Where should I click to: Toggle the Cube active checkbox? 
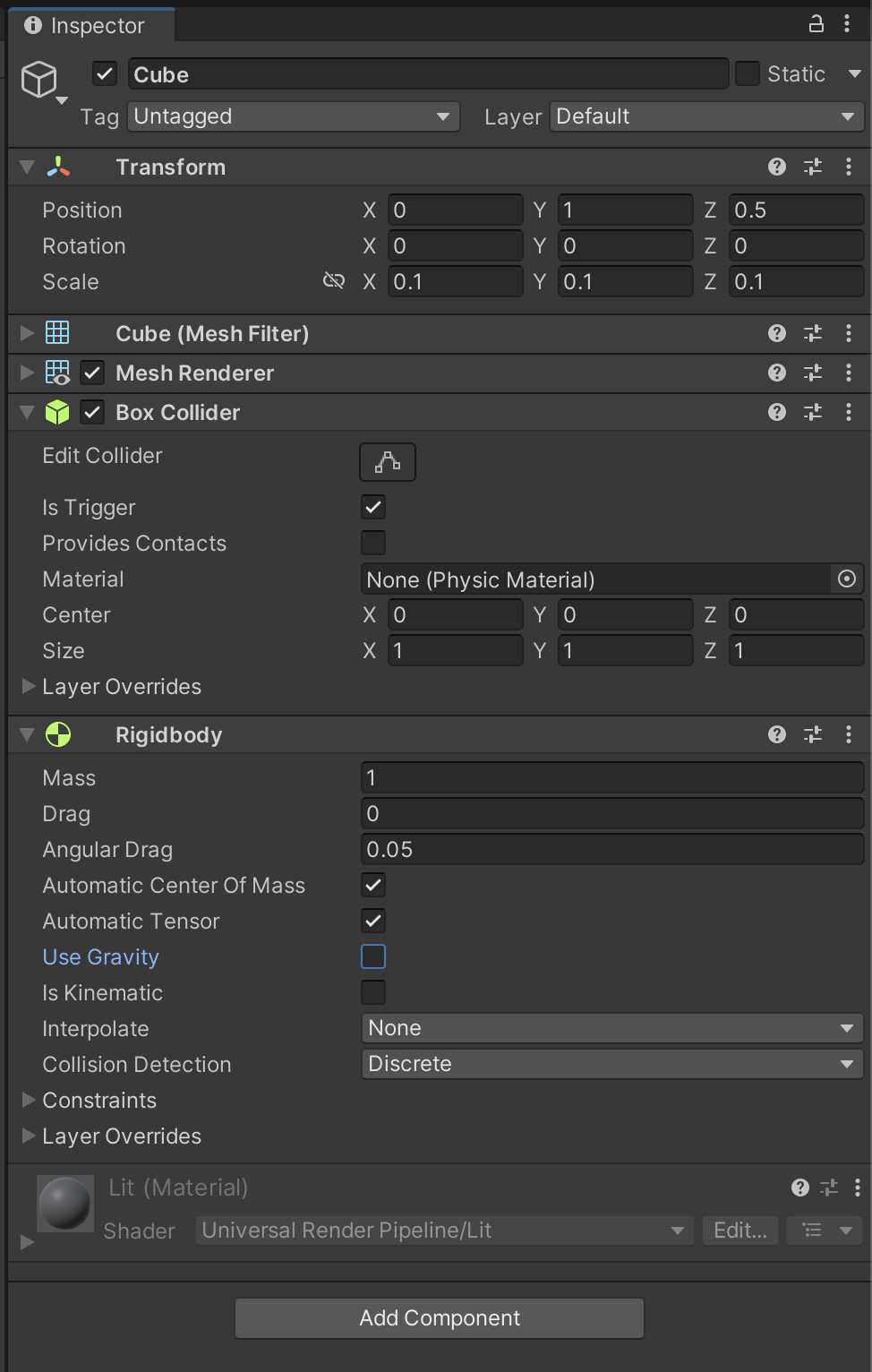tap(105, 73)
